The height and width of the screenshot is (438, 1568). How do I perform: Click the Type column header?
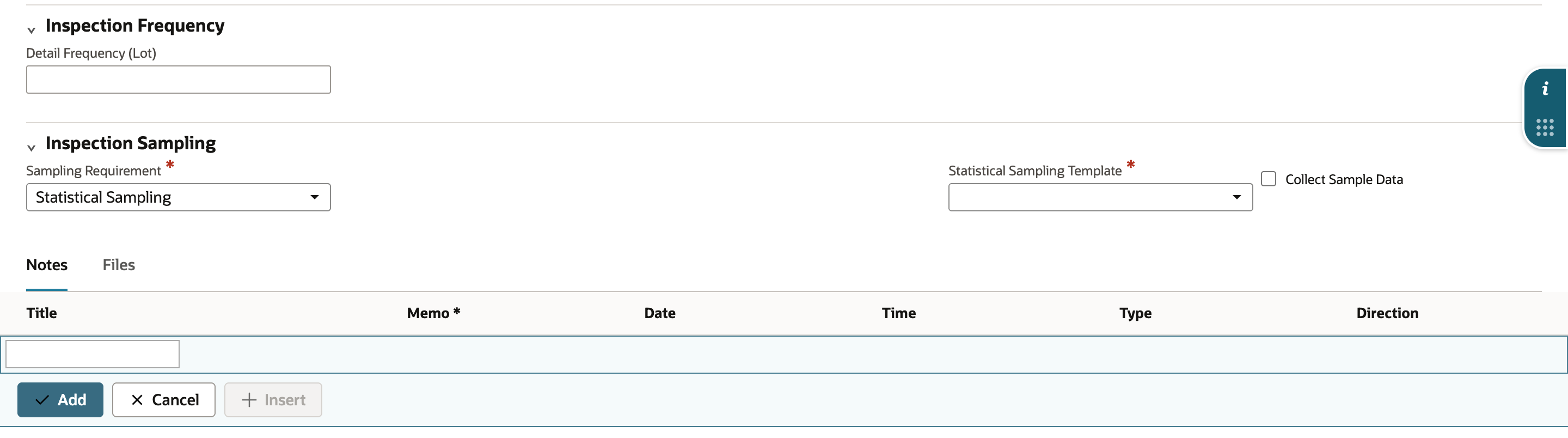click(1135, 313)
